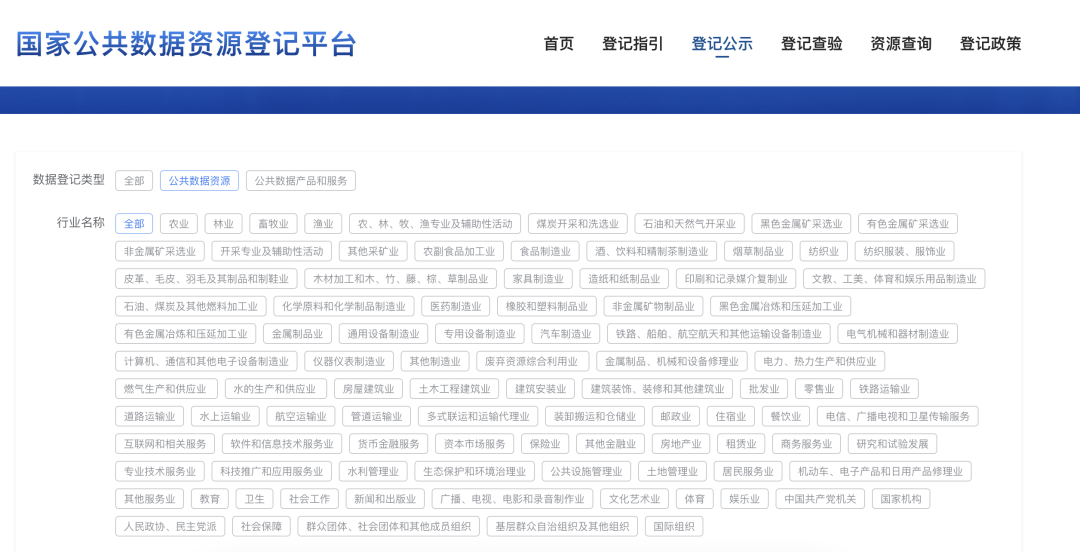
Task: Choose 造纸和纸制品业 tag
Action: [x=624, y=278]
